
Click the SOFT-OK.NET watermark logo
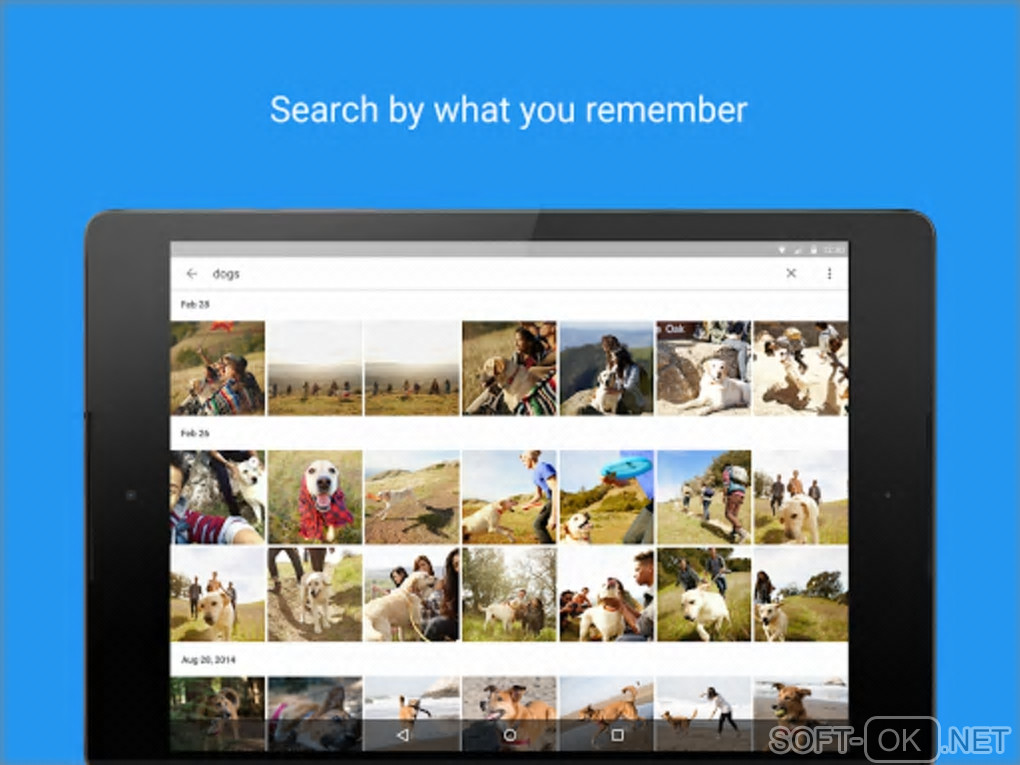pyautogui.click(x=889, y=740)
